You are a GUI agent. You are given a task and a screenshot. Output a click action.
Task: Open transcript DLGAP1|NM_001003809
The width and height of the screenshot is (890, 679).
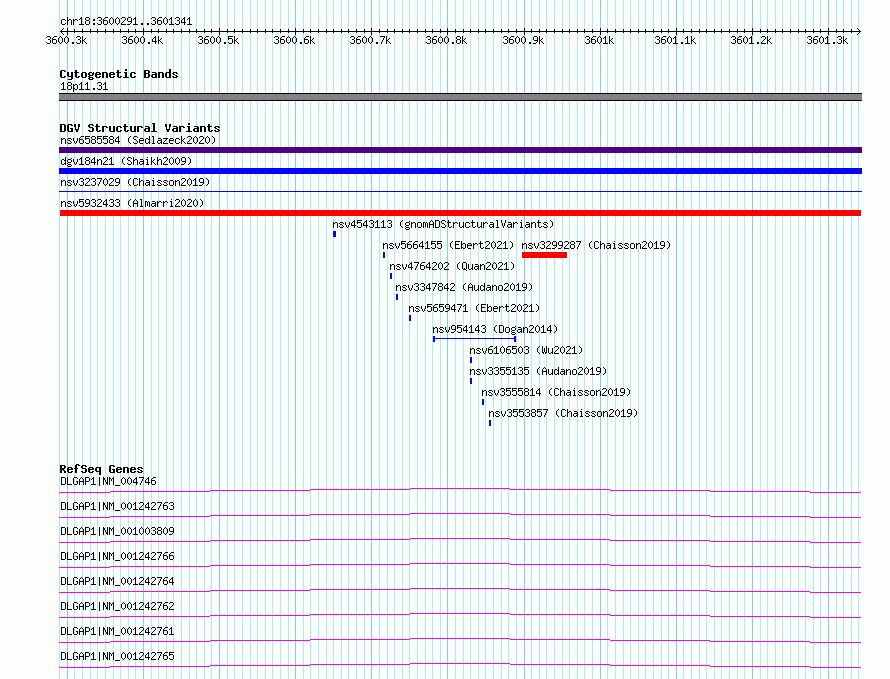tap(117, 531)
